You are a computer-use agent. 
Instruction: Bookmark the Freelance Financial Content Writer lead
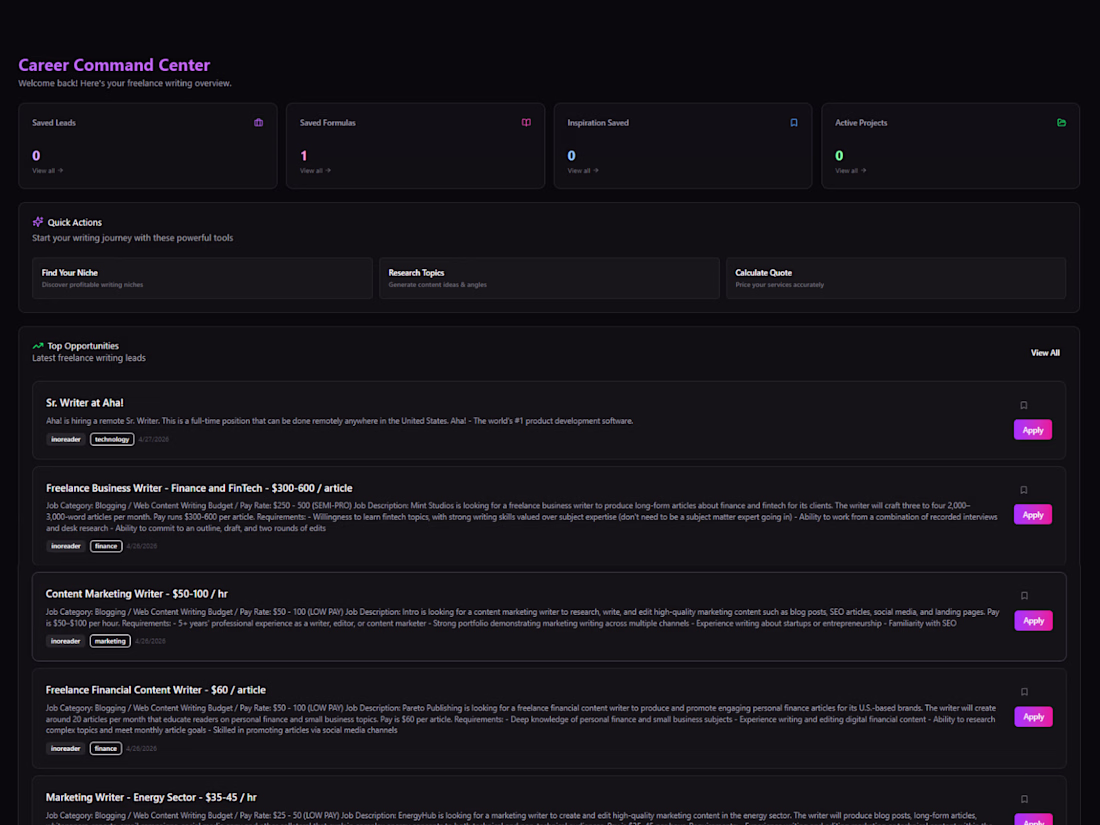point(1024,692)
